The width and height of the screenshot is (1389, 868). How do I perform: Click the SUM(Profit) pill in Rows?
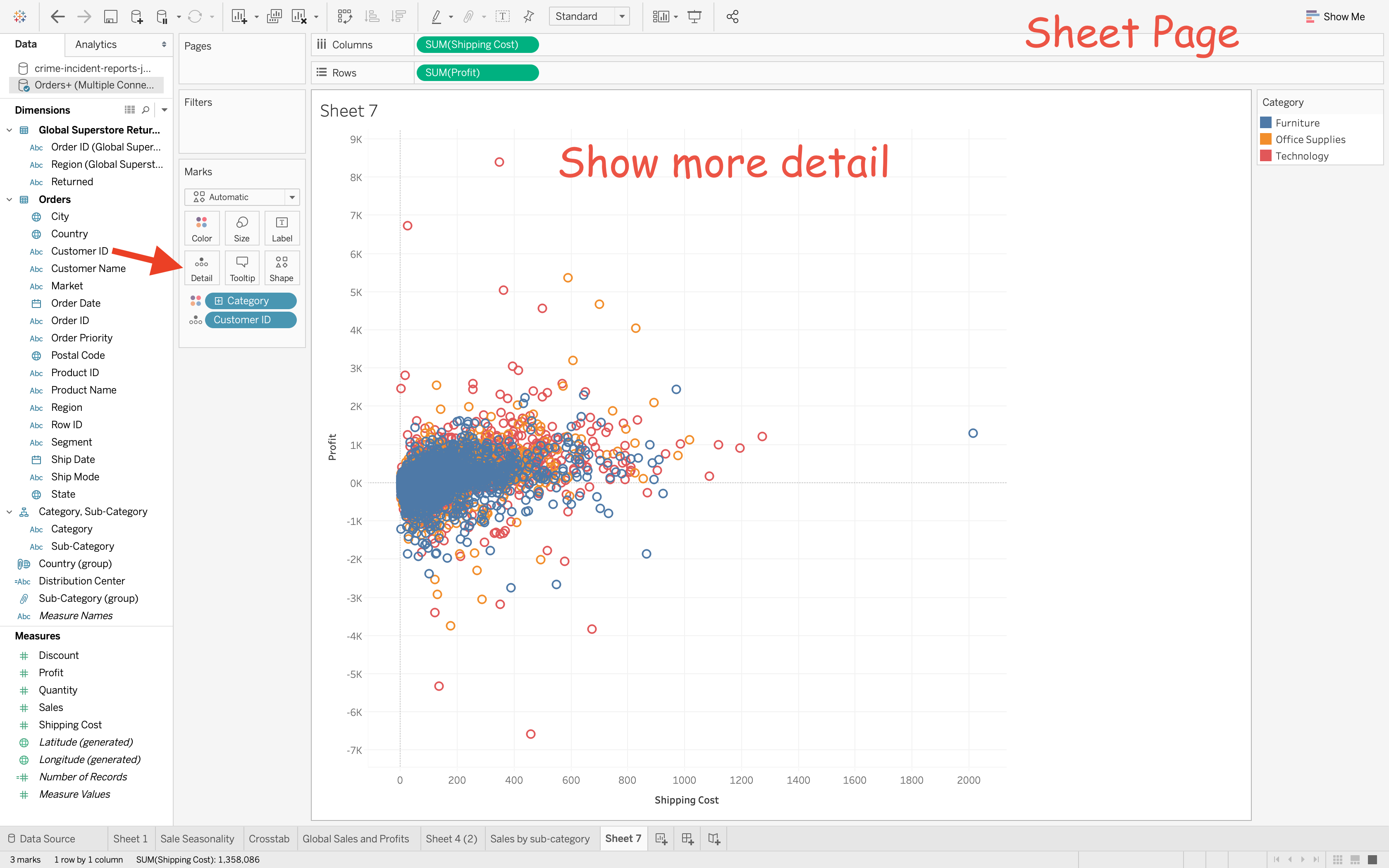pyautogui.click(x=476, y=73)
